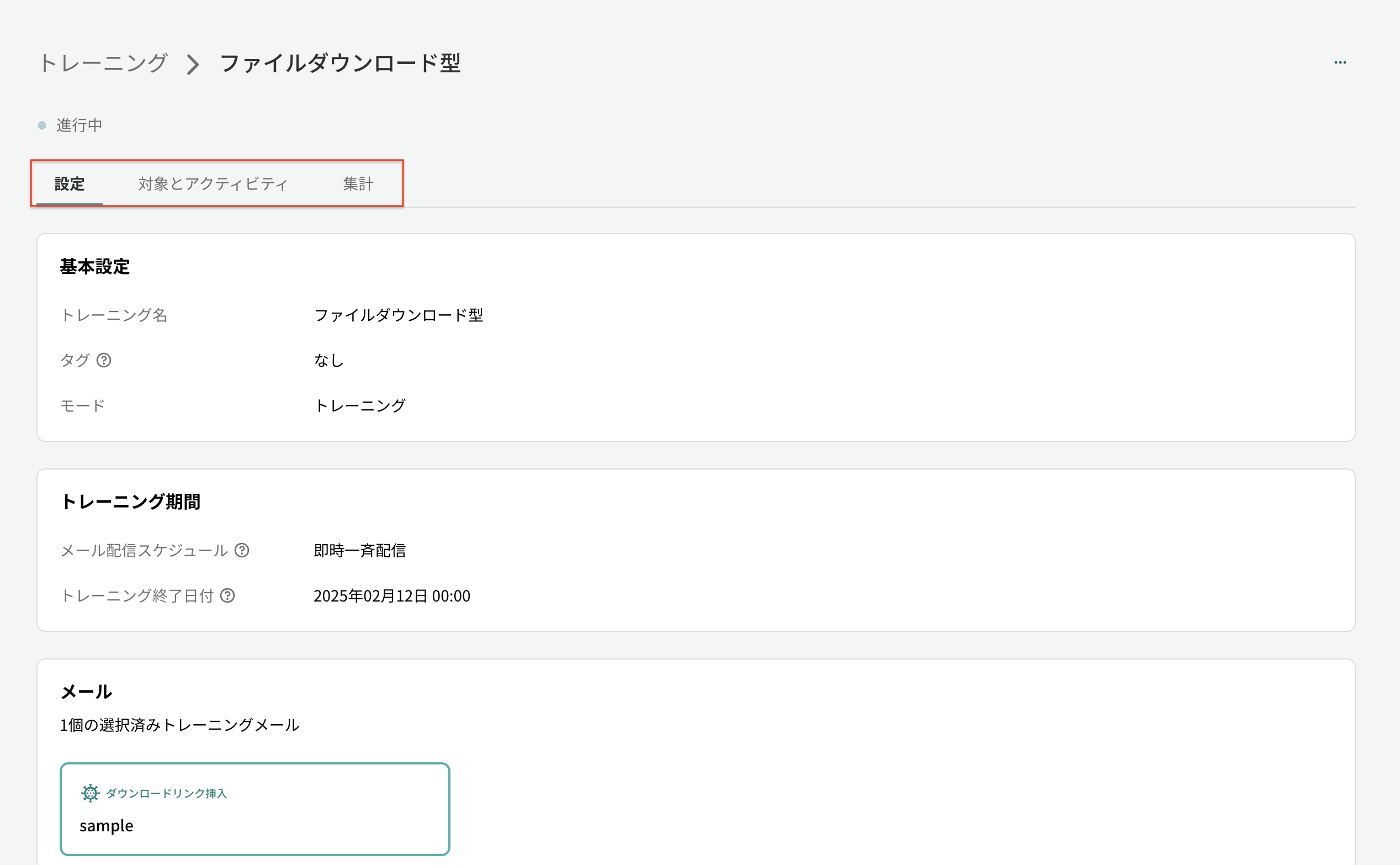Click the help icon next to タグ

pos(103,360)
